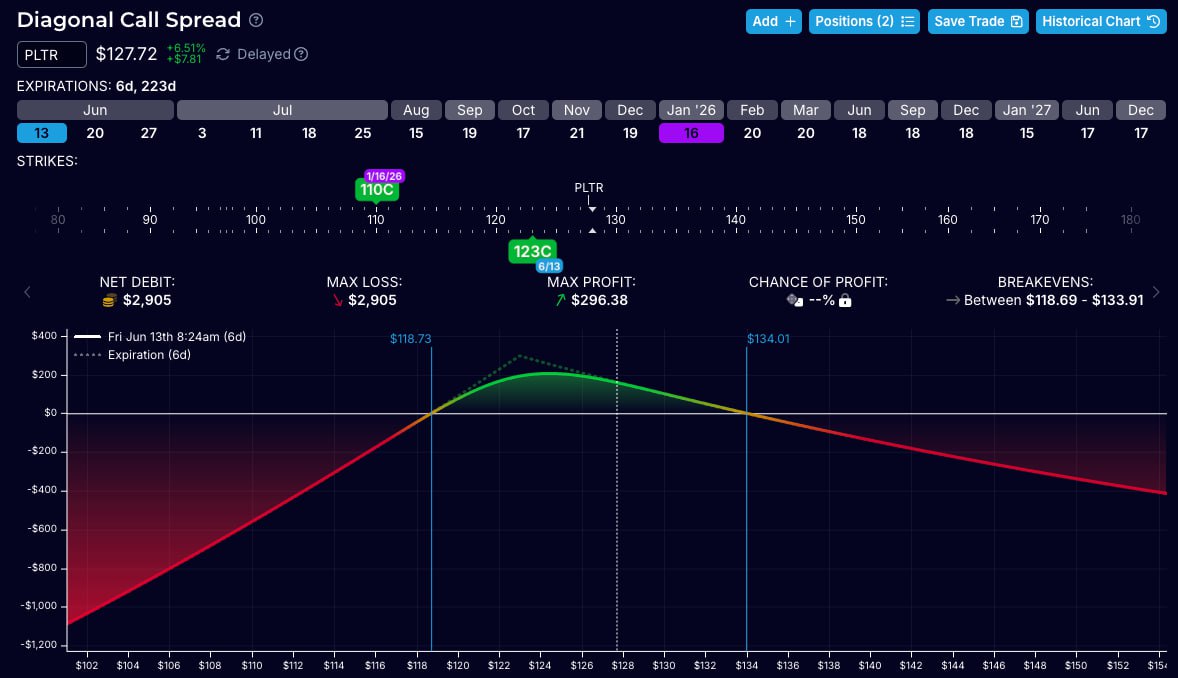Viewport: 1178px width, 678px height.
Task: Open the Positions (2) list
Action: point(864,21)
